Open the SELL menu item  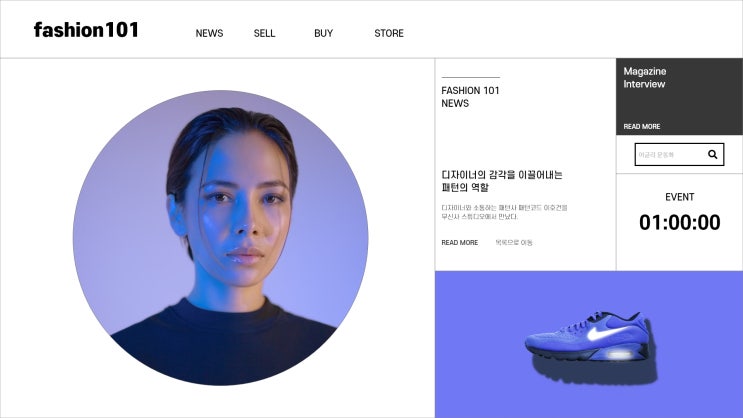(264, 33)
